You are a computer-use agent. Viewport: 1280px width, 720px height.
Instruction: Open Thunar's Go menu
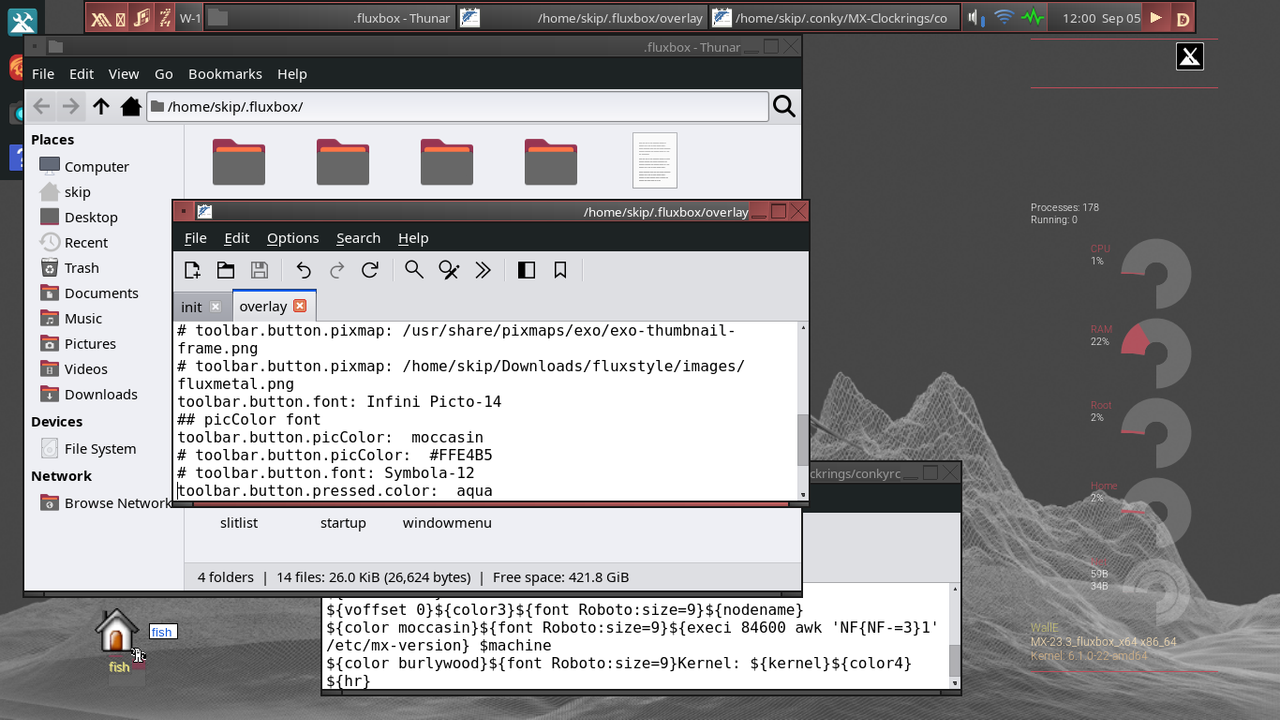(164, 74)
